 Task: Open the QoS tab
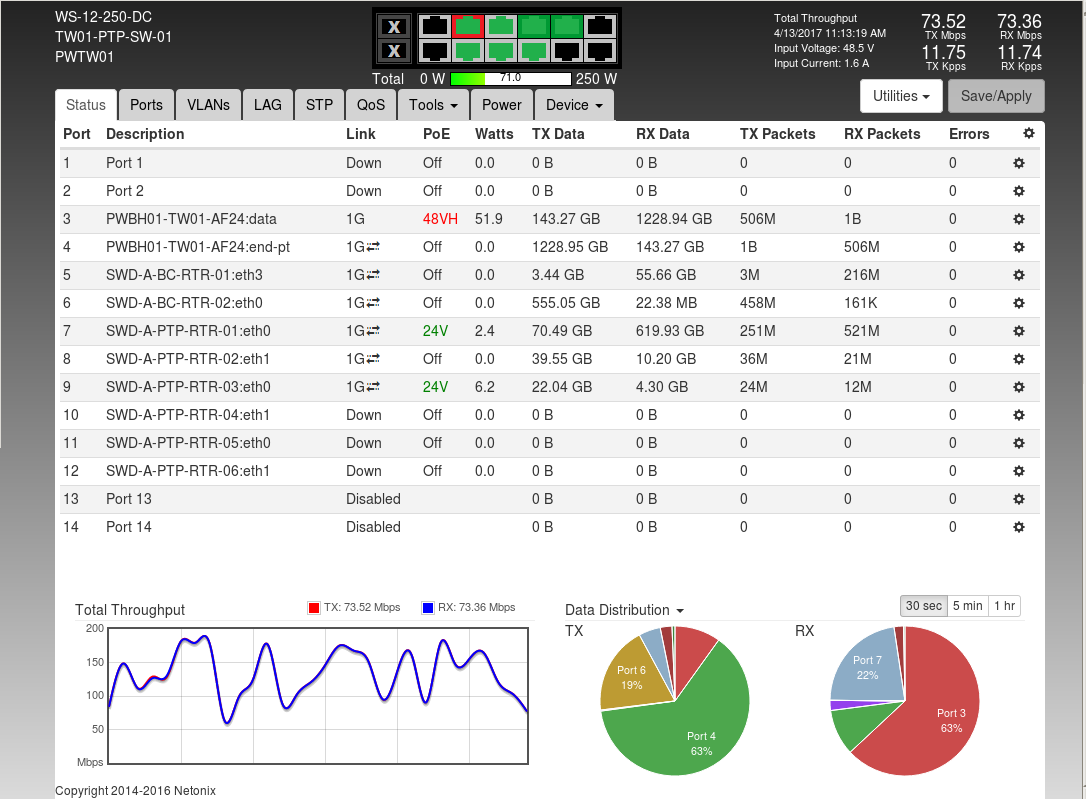coord(370,105)
